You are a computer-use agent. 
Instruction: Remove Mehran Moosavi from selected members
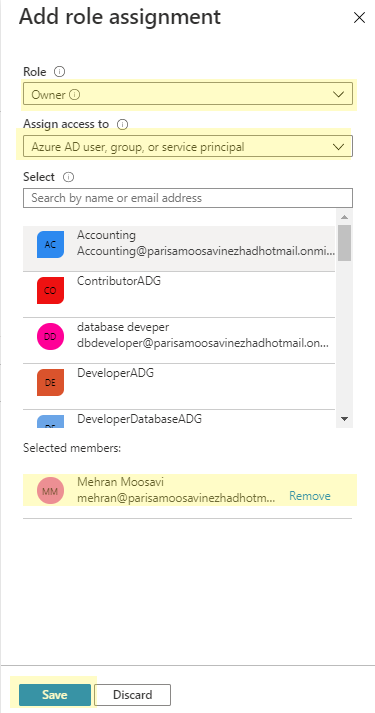[310, 496]
